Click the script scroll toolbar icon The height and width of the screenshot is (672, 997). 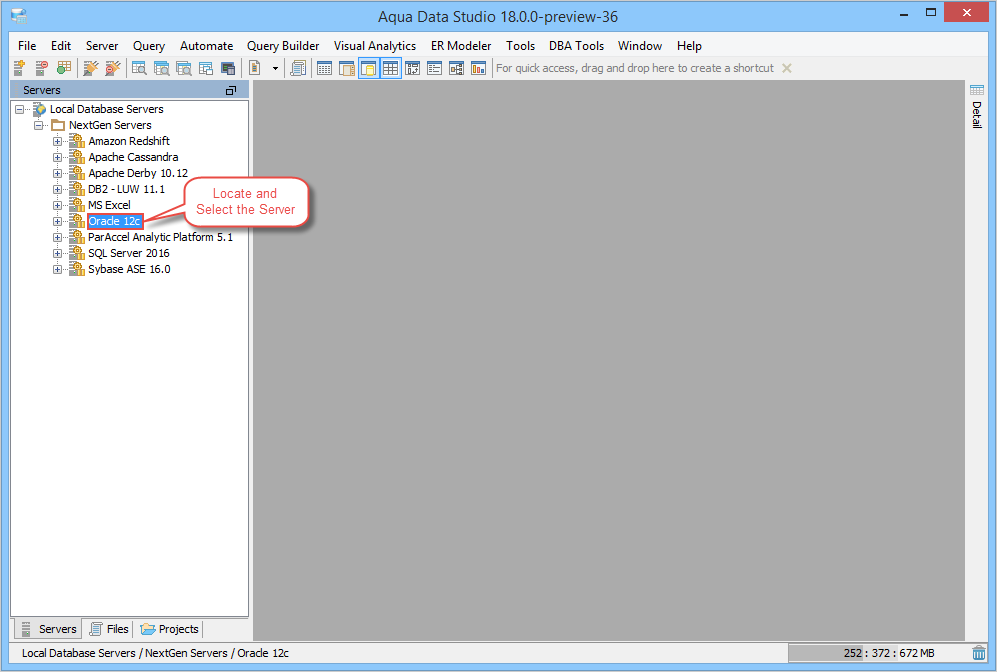click(298, 68)
